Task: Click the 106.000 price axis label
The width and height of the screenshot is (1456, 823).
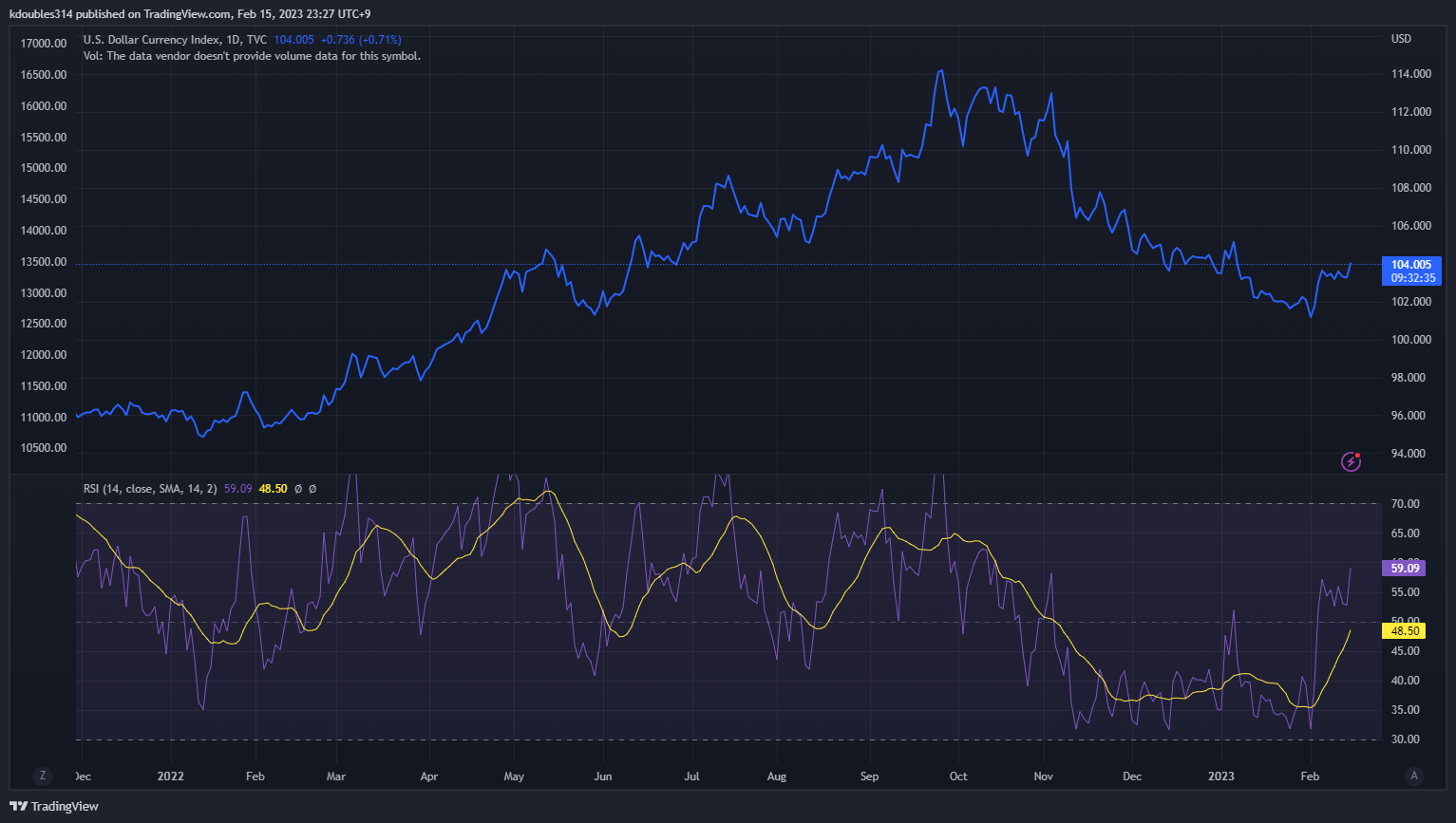Action: (x=1410, y=226)
